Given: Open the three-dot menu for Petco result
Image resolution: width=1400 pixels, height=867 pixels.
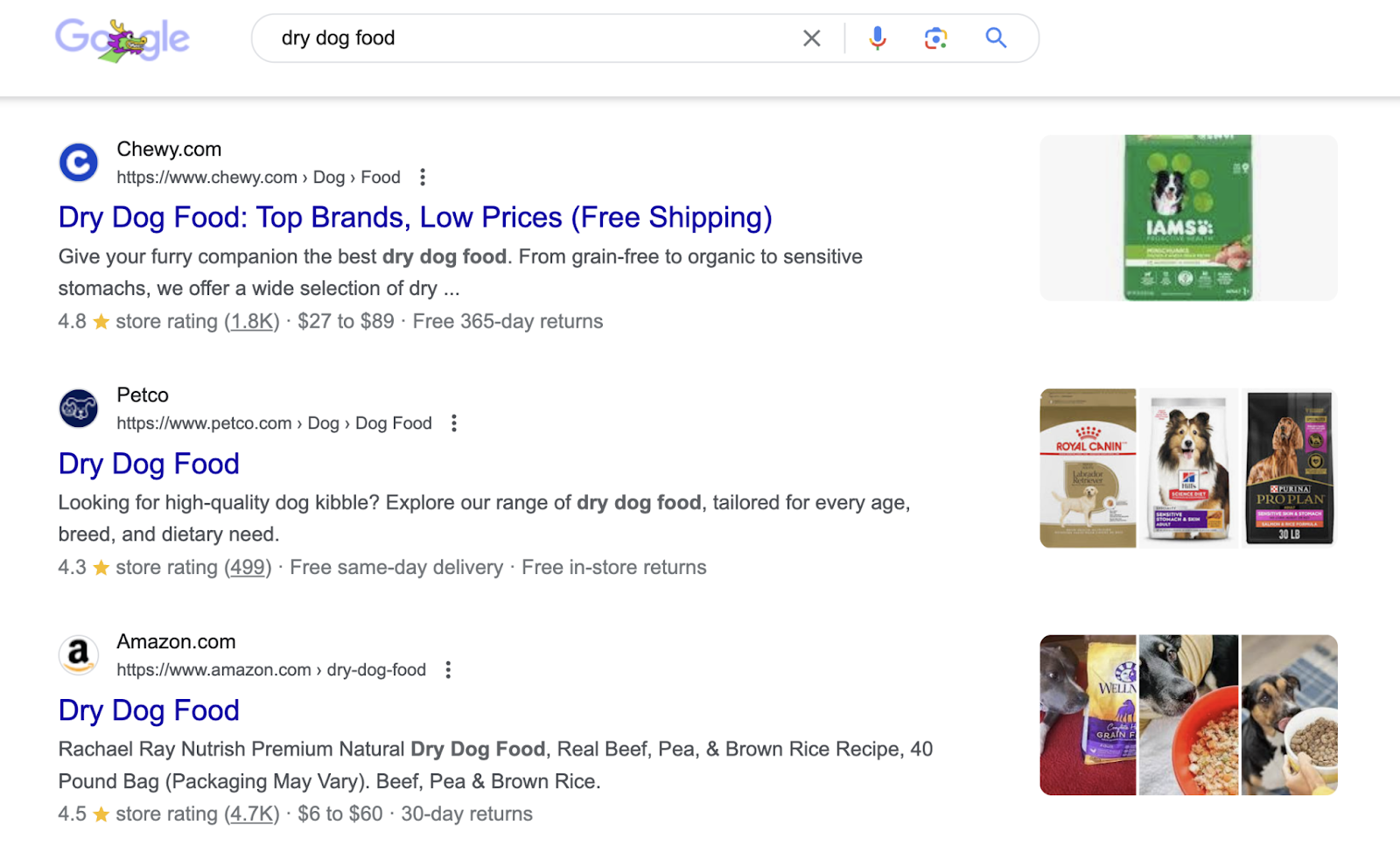Looking at the screenshot, I should point(454,423).
